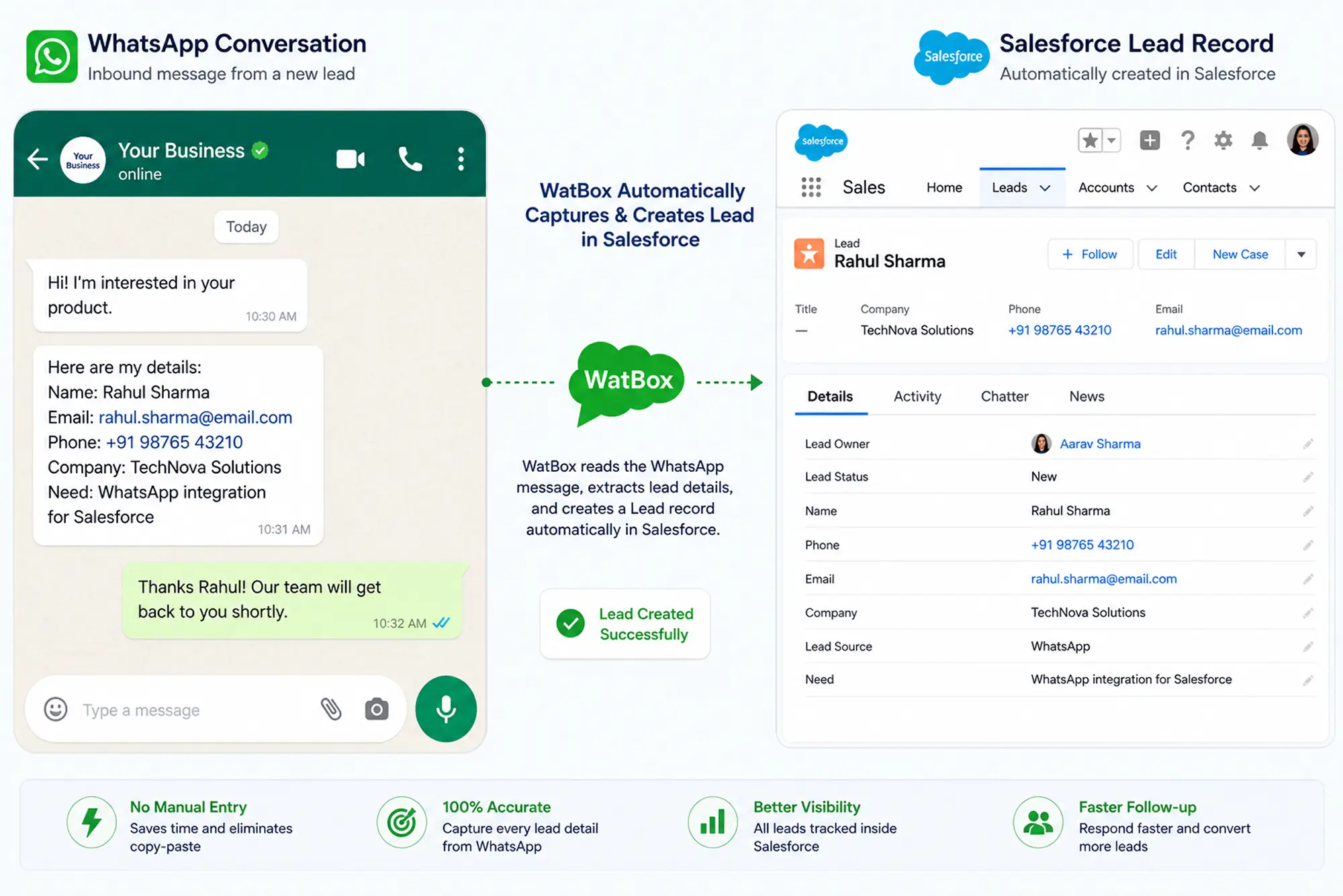Edit the Email field pencil icon
The height and width of the screenshot is (896, 1343).
click(1308, 579)
